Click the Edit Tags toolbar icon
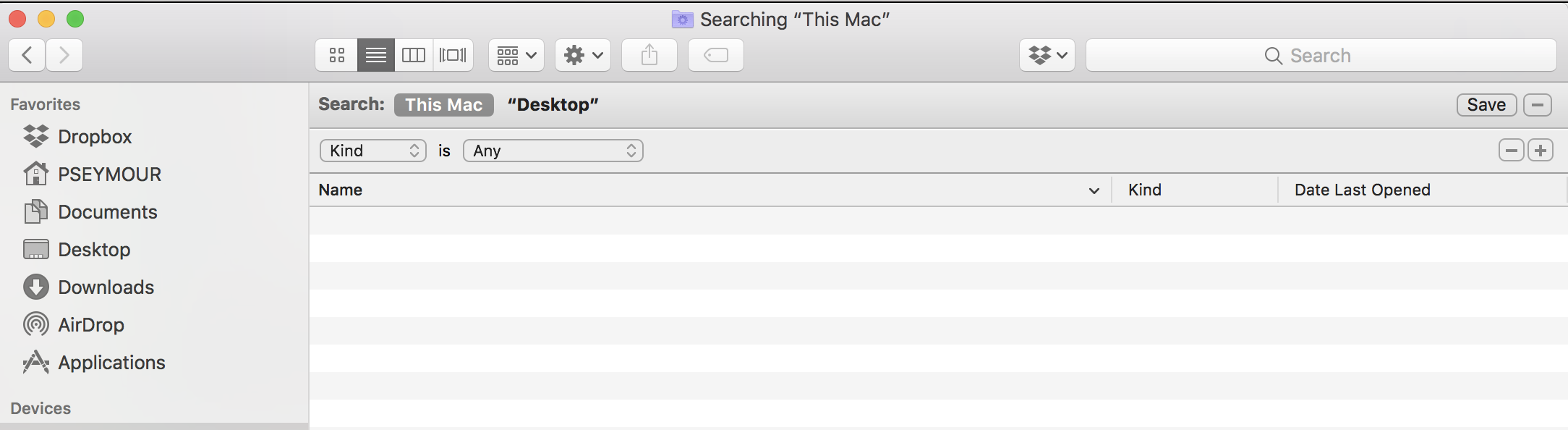This screenshot has height=430, width=1568. (716, 55)
